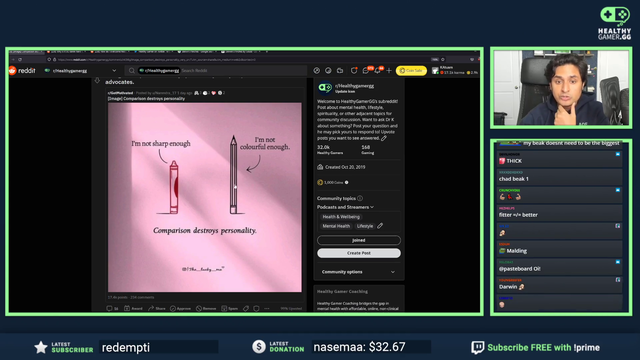Click the donation text 'nasemaa: $32.67'
Viewport: 640px width, 360px height.
tap(359, 347)
